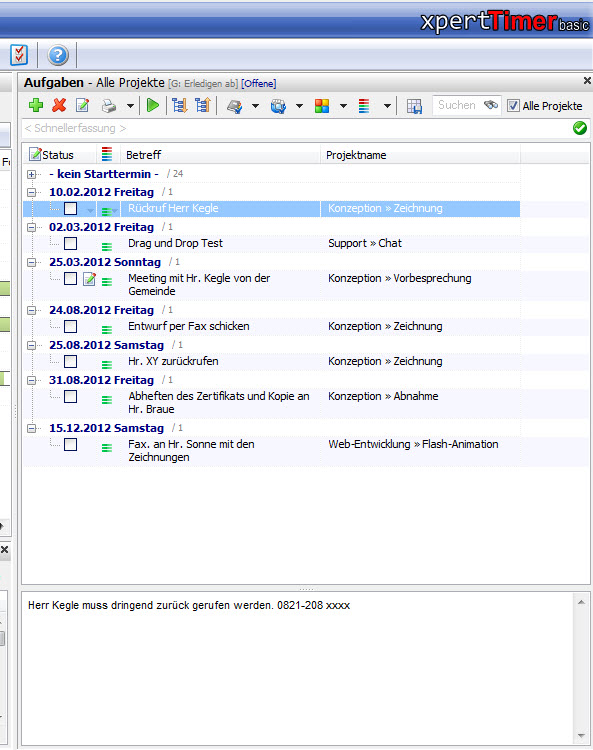Collapse the 25.03.2012 Sonntag group
The height and width of the screenshot is (750, 593).
pos(32,263)
